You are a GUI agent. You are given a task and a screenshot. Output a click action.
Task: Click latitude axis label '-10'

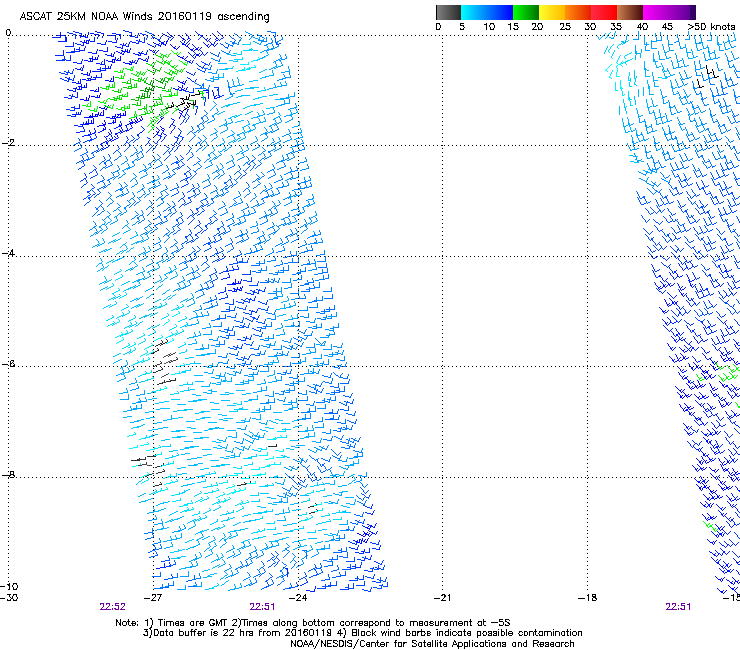9,587
